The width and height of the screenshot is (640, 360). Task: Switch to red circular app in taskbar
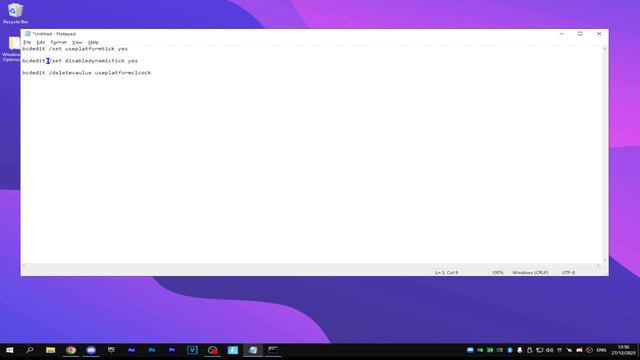point(213,350)
